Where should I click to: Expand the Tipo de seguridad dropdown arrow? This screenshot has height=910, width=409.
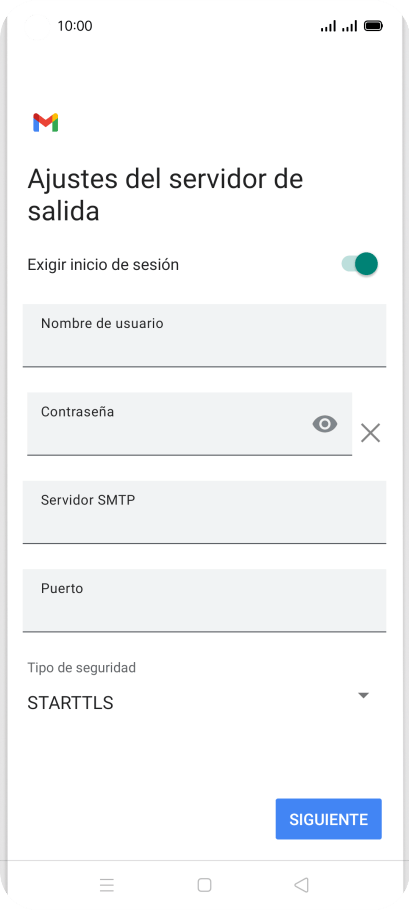364,695
